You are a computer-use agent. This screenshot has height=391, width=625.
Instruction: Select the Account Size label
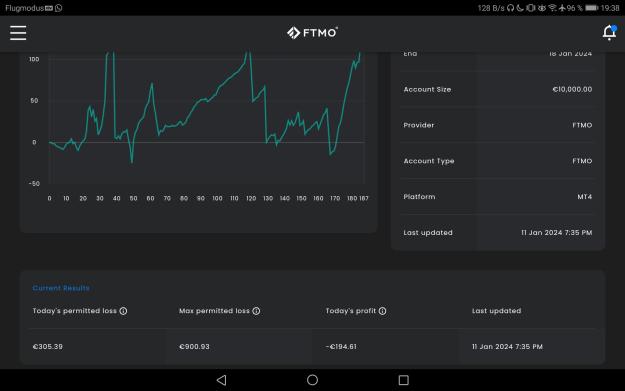click(x=427, y=89)
